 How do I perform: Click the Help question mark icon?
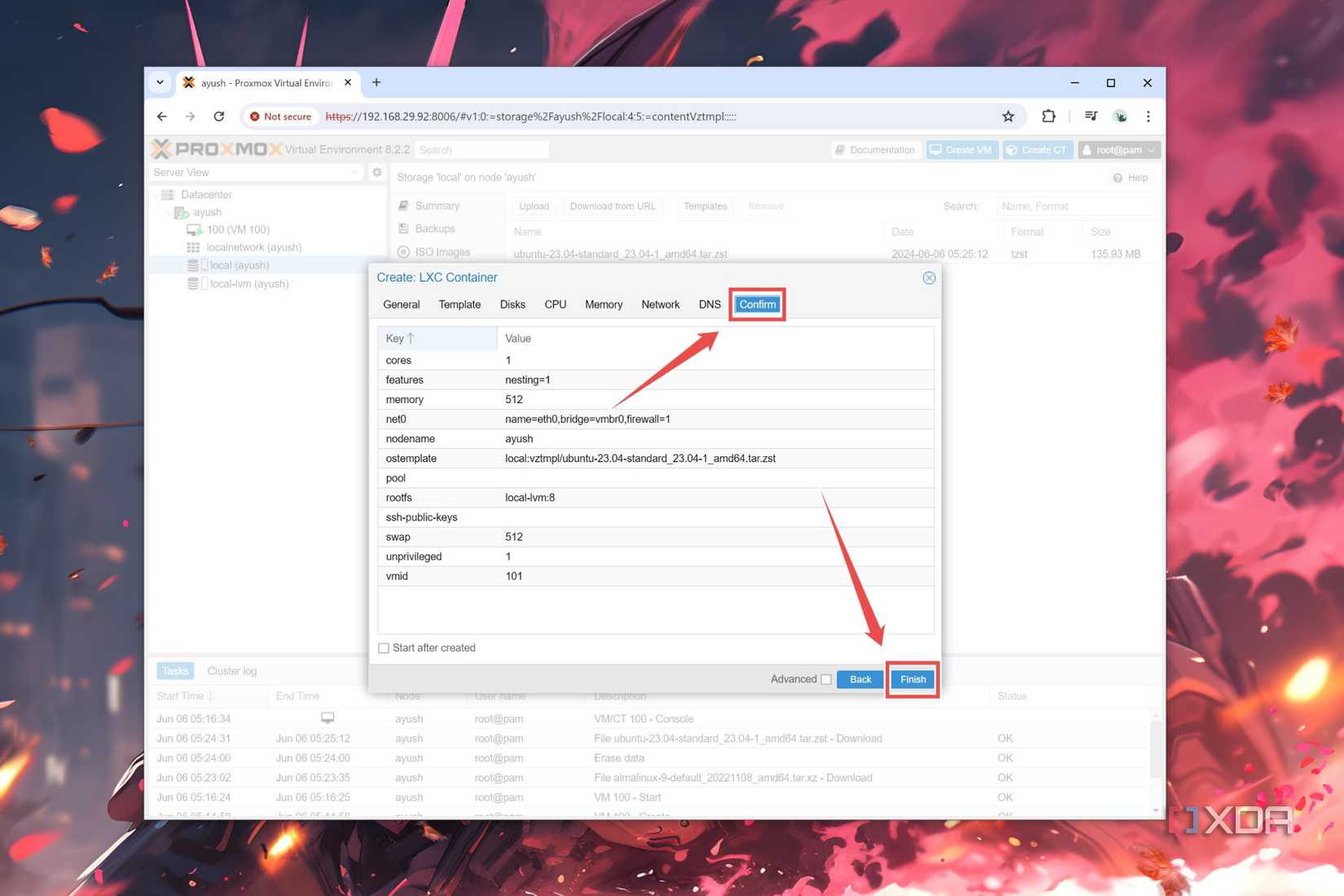click(1118, 178)
